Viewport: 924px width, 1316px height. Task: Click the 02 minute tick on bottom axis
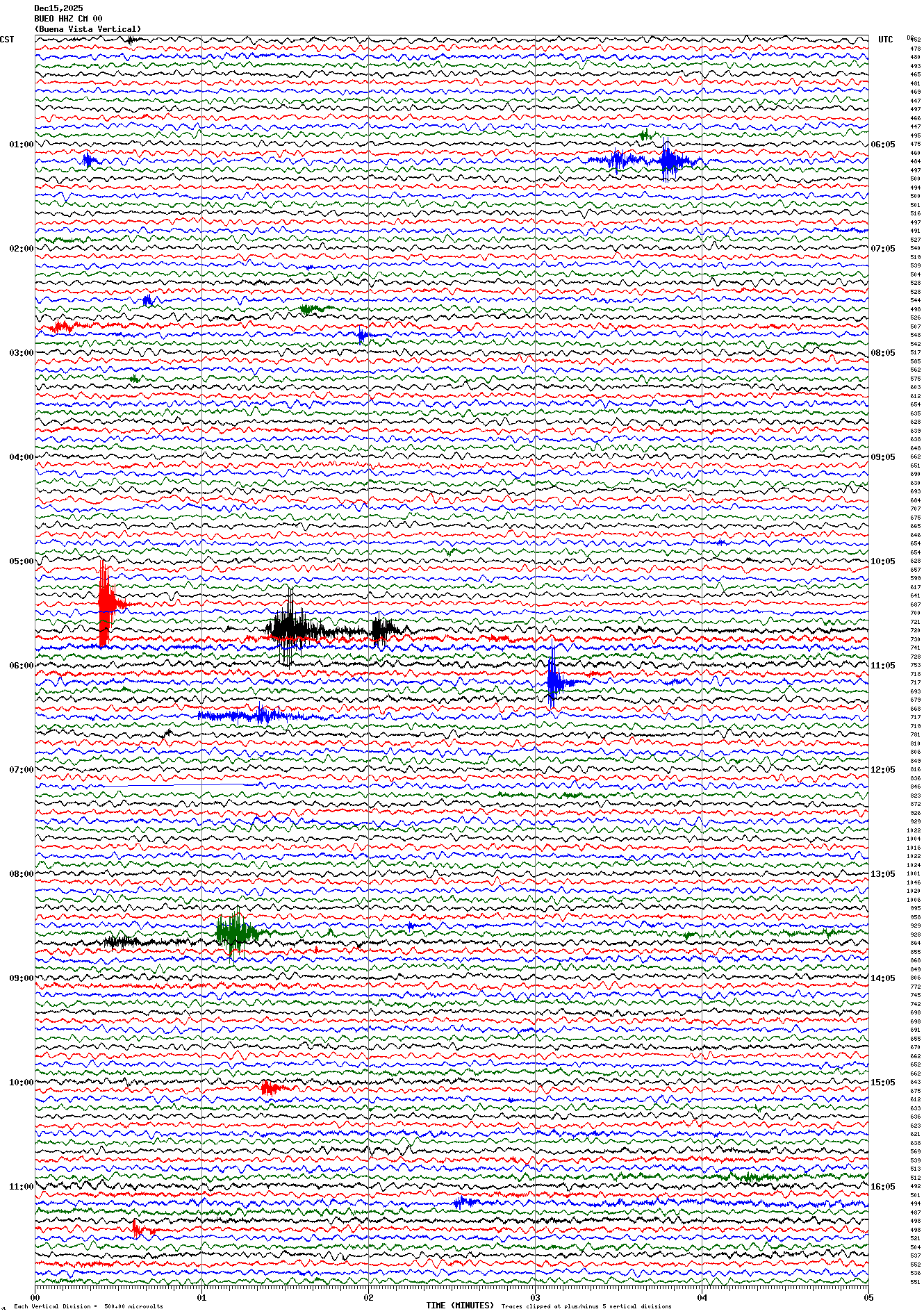tap(368, 1297)
